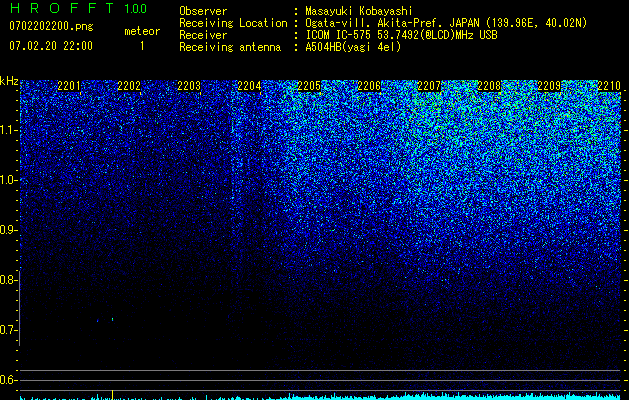The height and width of the screenshot is (400, 629).
Task: Click the 0.6 kHz axis label
Action: pos(9,380)
